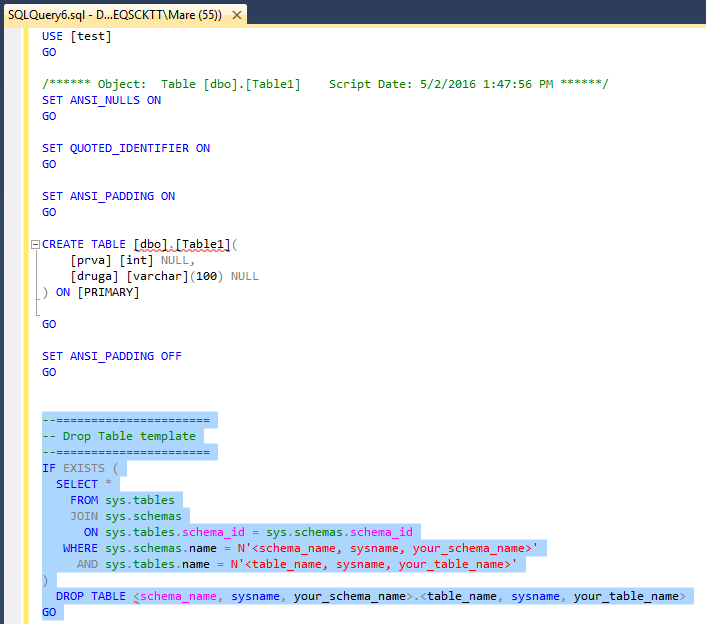Click the USE [test] statement line
Viewport: 706px width, 624px height.
[x=76, y=36]
